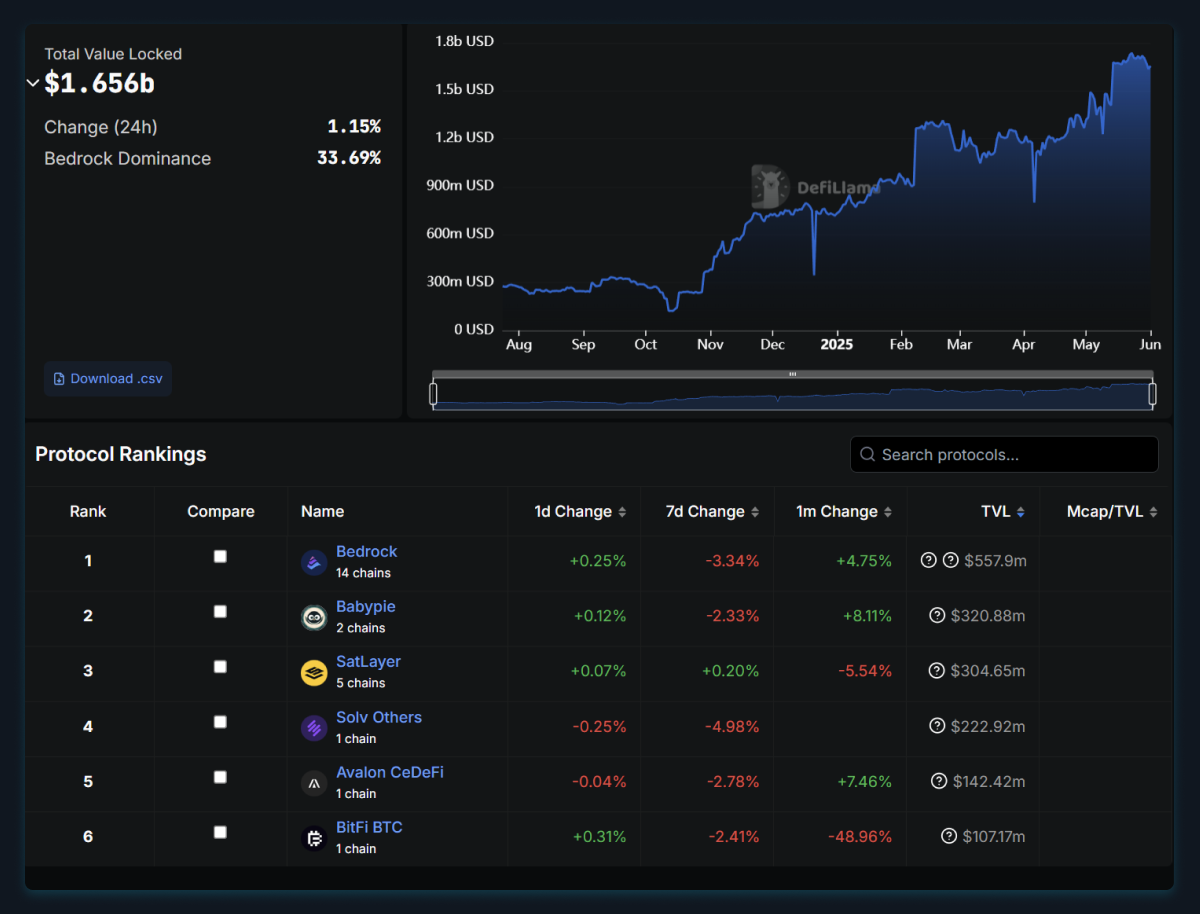Click the magnifier icon in the protocol search box
The image size is (1200, 914).
click(868, 455)
